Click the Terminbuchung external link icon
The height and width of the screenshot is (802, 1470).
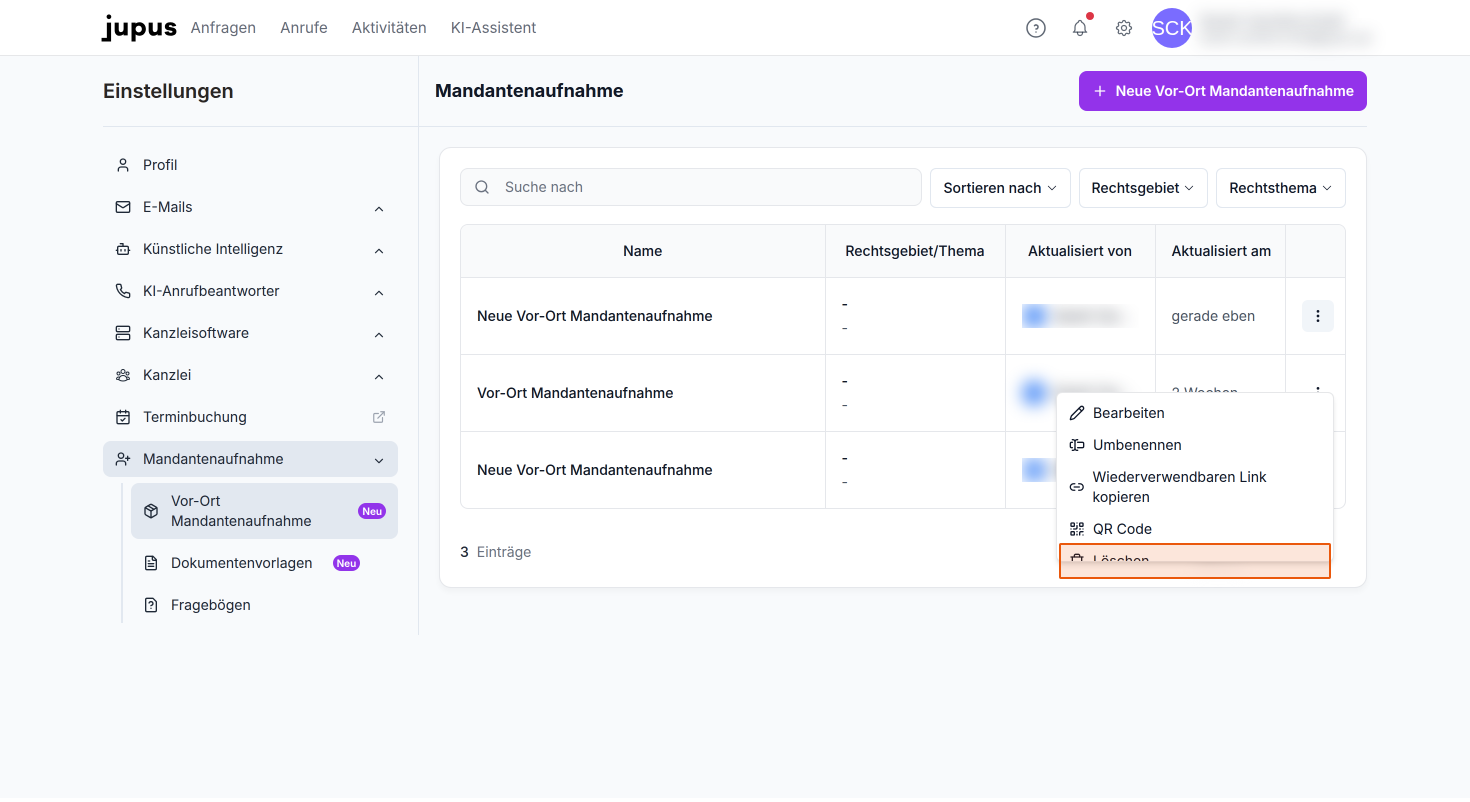tap(379, 417)
